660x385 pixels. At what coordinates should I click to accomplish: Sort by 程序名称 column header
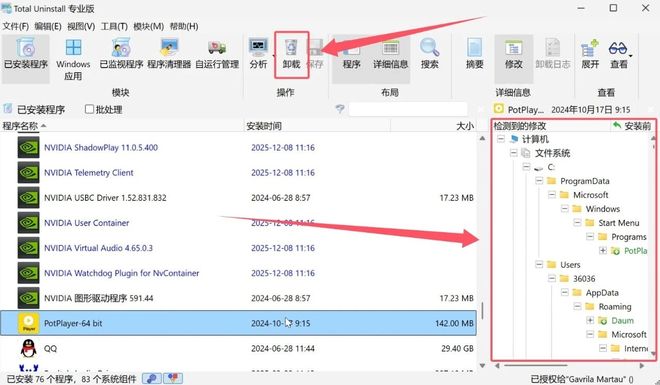[x=122, y=126]
